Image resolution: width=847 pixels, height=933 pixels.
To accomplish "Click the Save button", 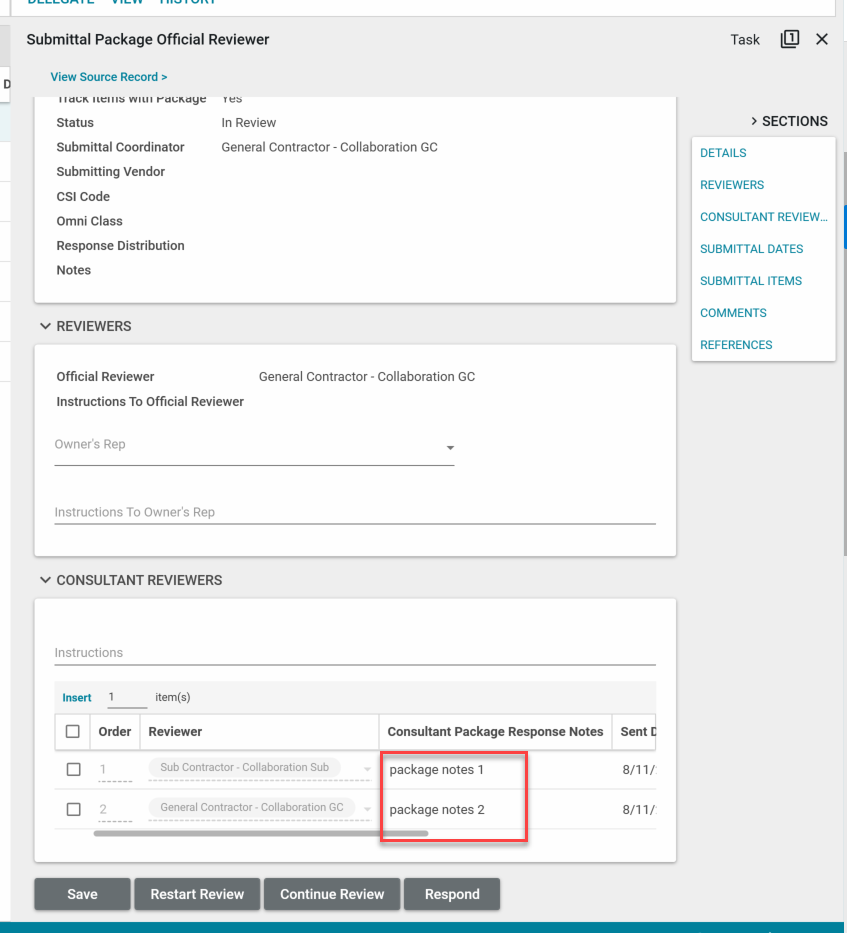I will pos(82,894).
